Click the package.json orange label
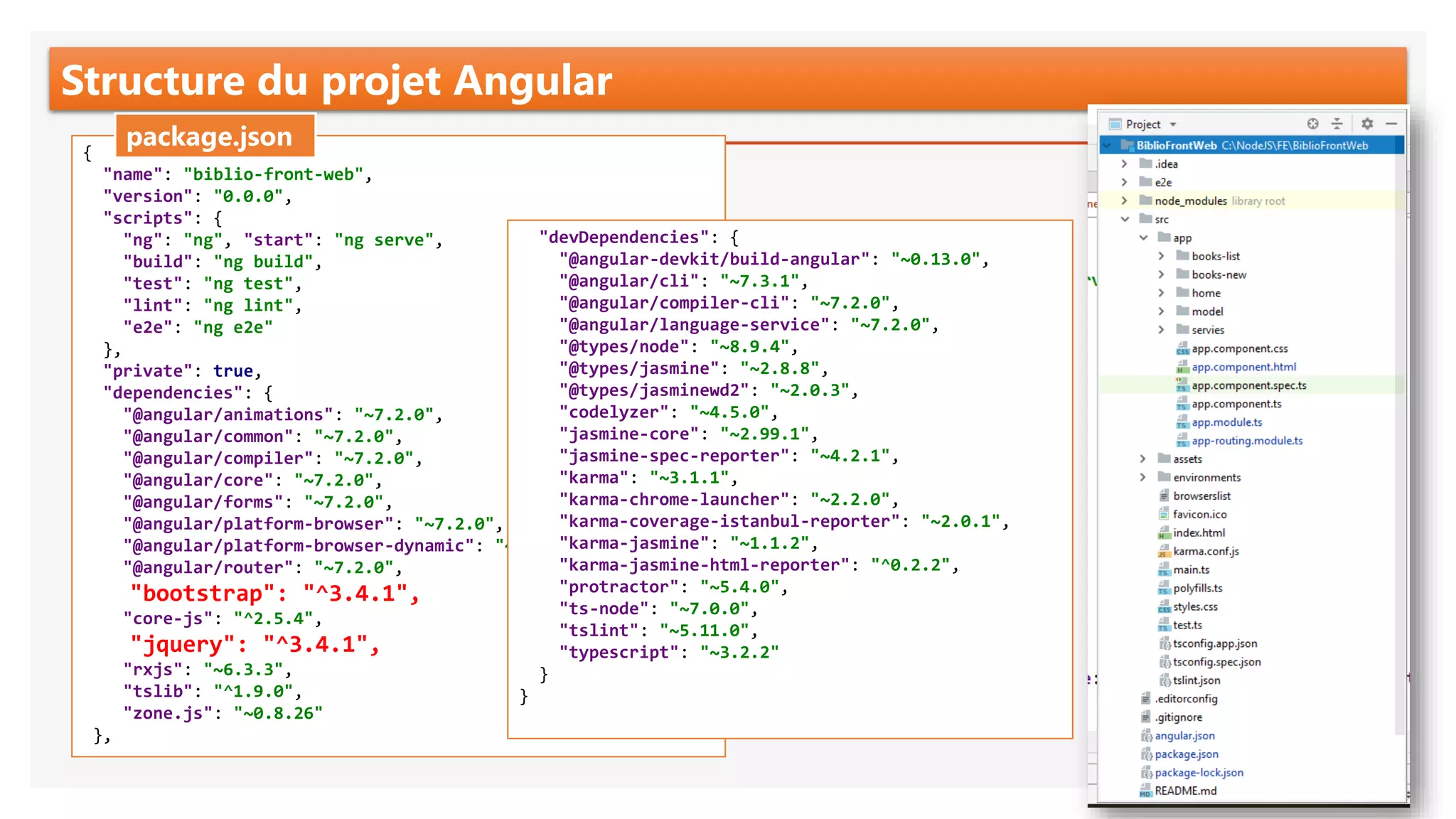 point(215,135)
